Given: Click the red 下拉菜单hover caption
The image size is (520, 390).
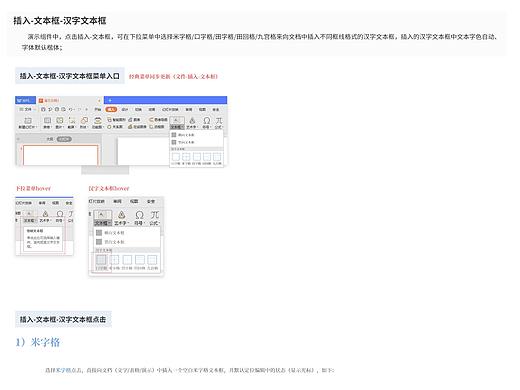Looking at the screenshot, I should point(33,188).
